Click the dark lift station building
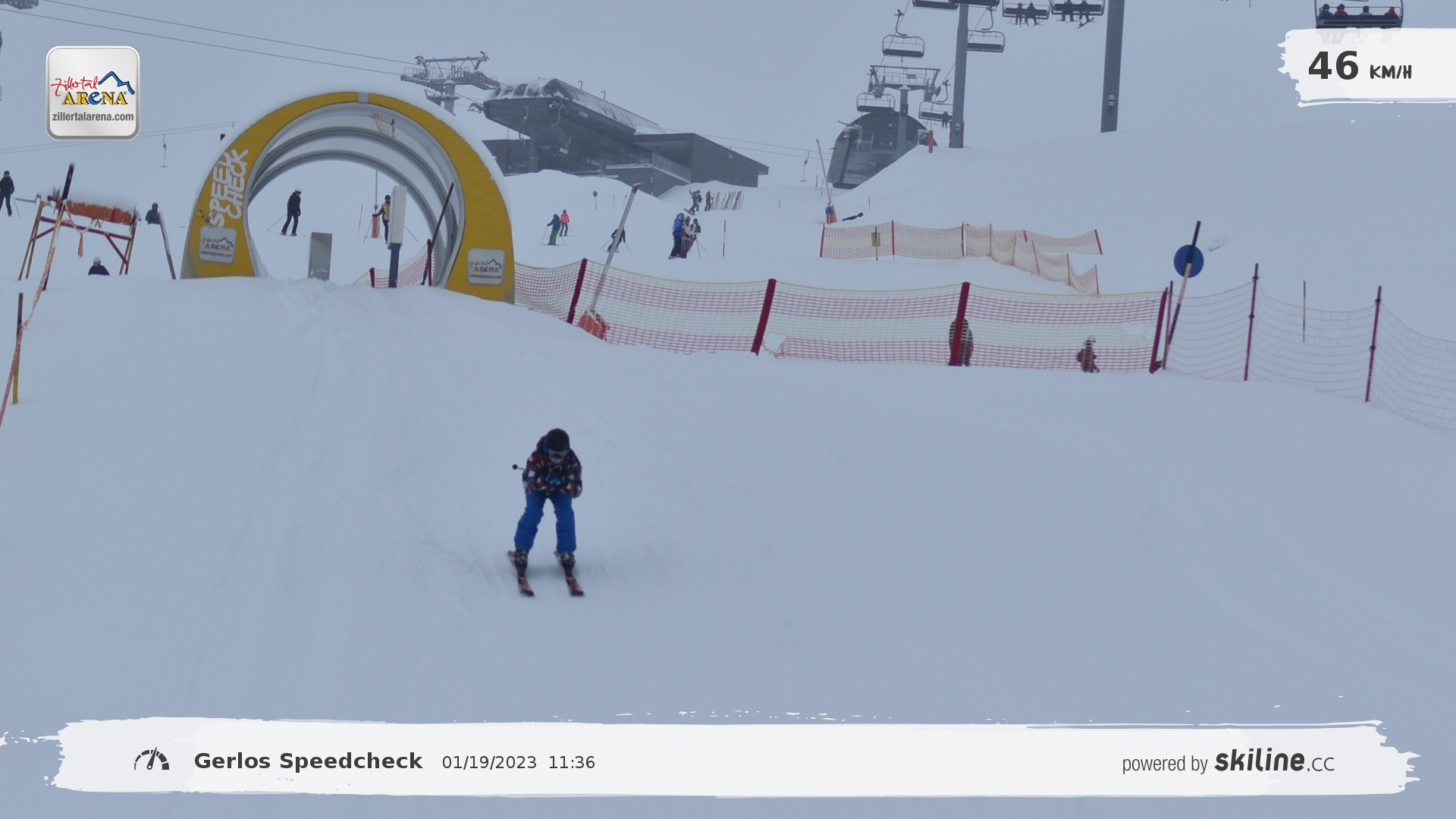Screen dimensions: 1456x819 607,140
